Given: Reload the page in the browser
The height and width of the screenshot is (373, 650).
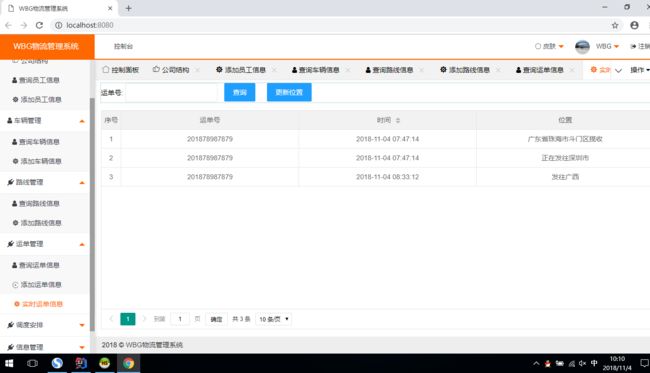Looking at the screenshot, I should point(39,25).
